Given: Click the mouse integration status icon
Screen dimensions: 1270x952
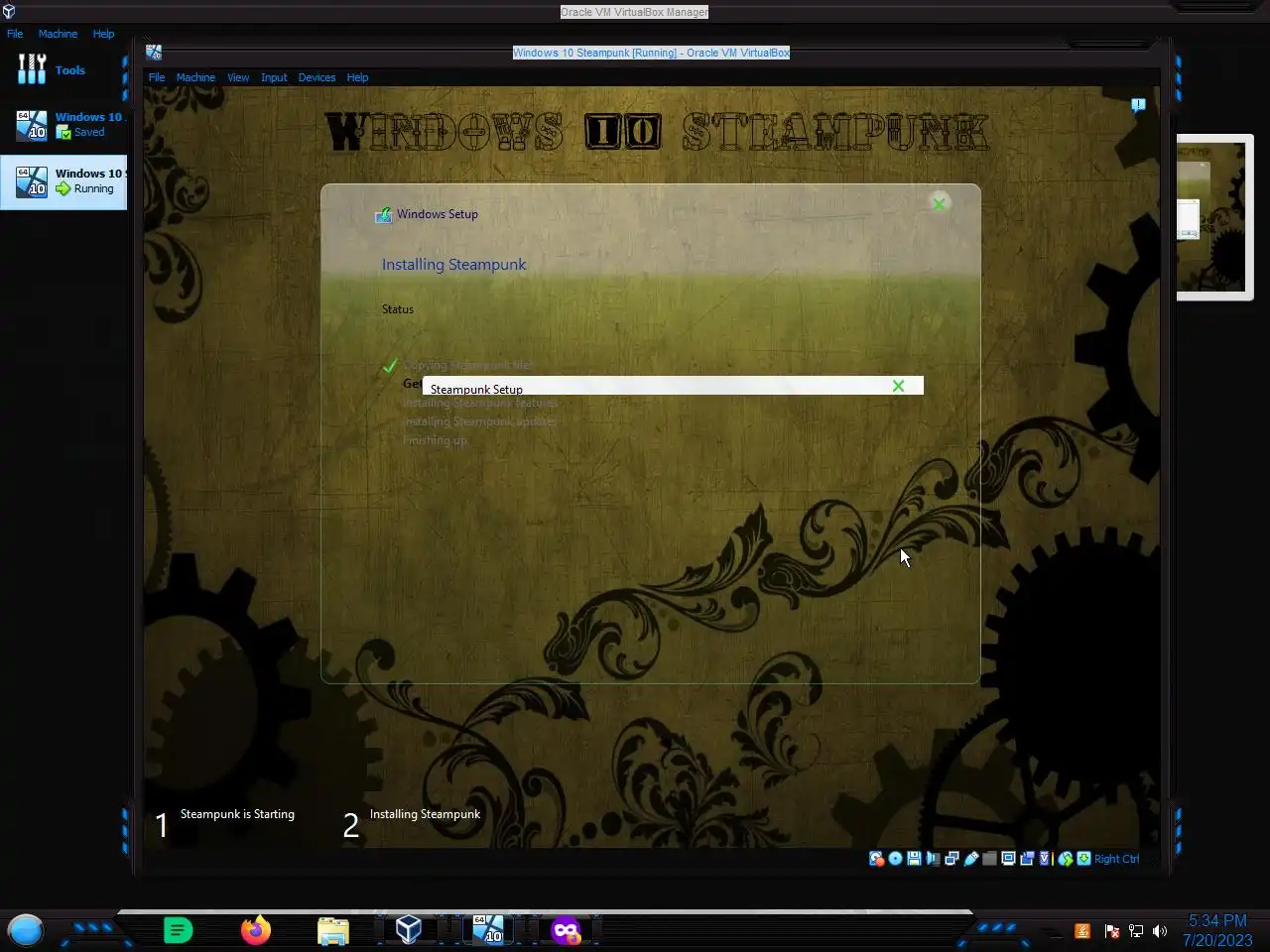Looking at the screenshot, I should click(1066, 859).
